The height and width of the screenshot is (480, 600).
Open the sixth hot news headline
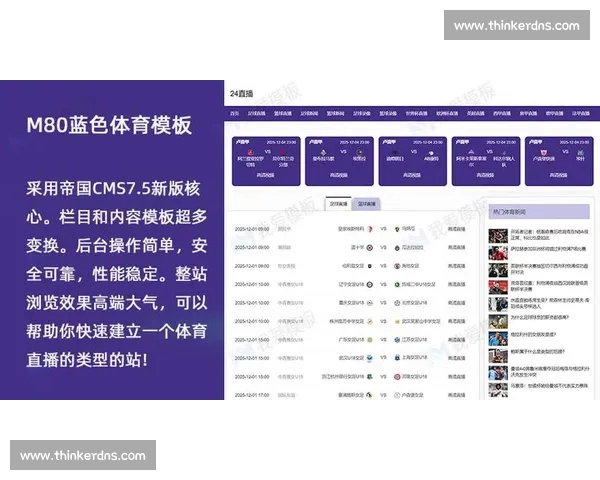click(540, 317)
